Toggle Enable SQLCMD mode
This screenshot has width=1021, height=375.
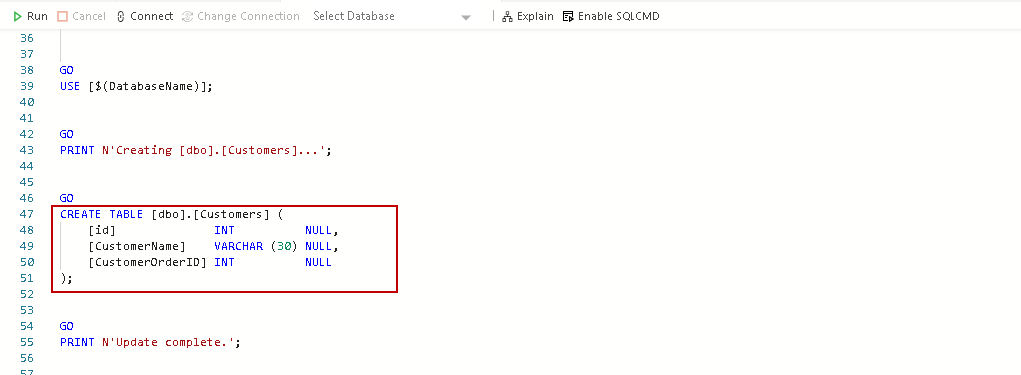[x=611, y=16]
